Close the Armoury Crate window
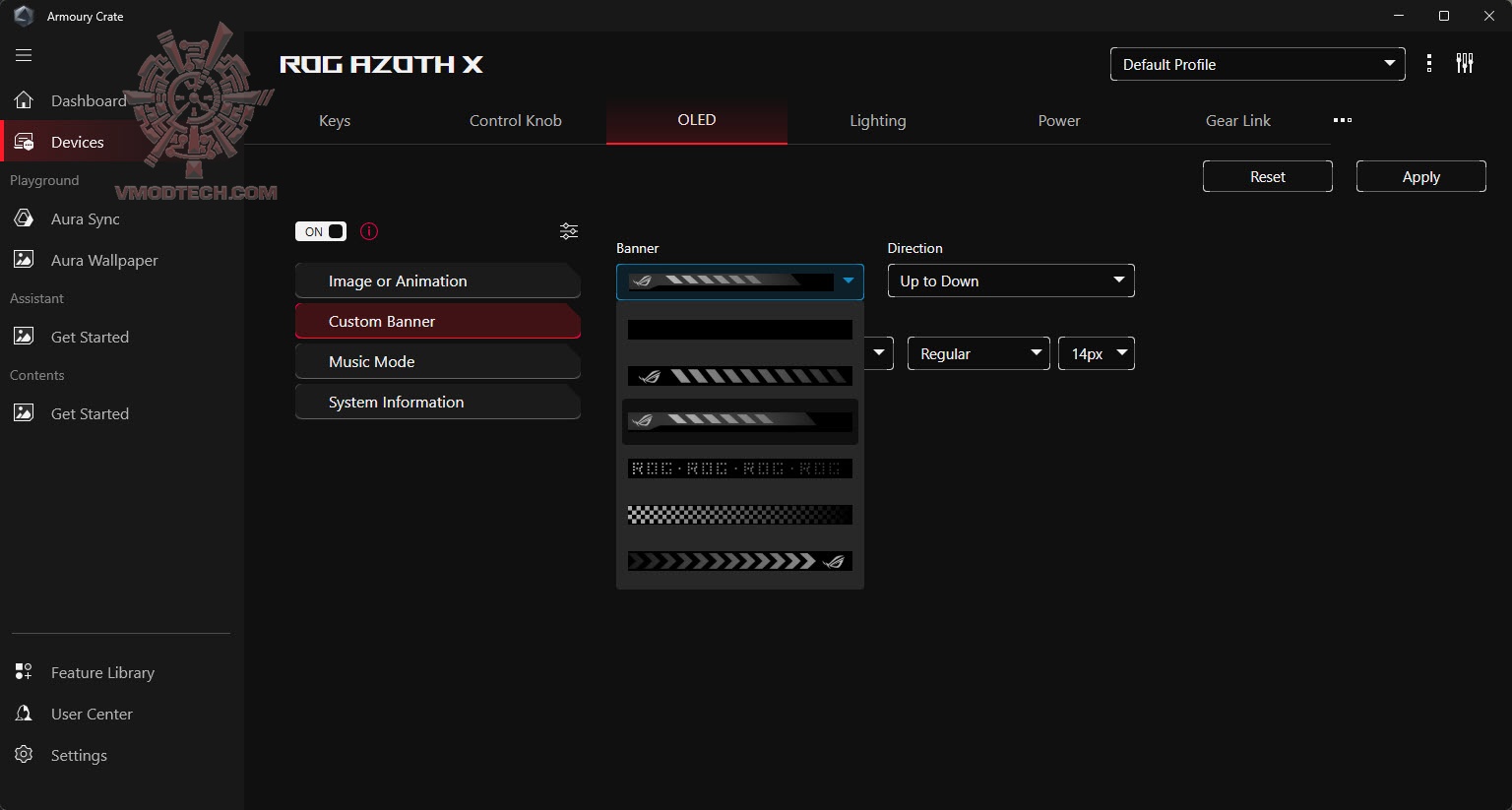Screen dimensions: 1512x810 (x=1489, y=16)
